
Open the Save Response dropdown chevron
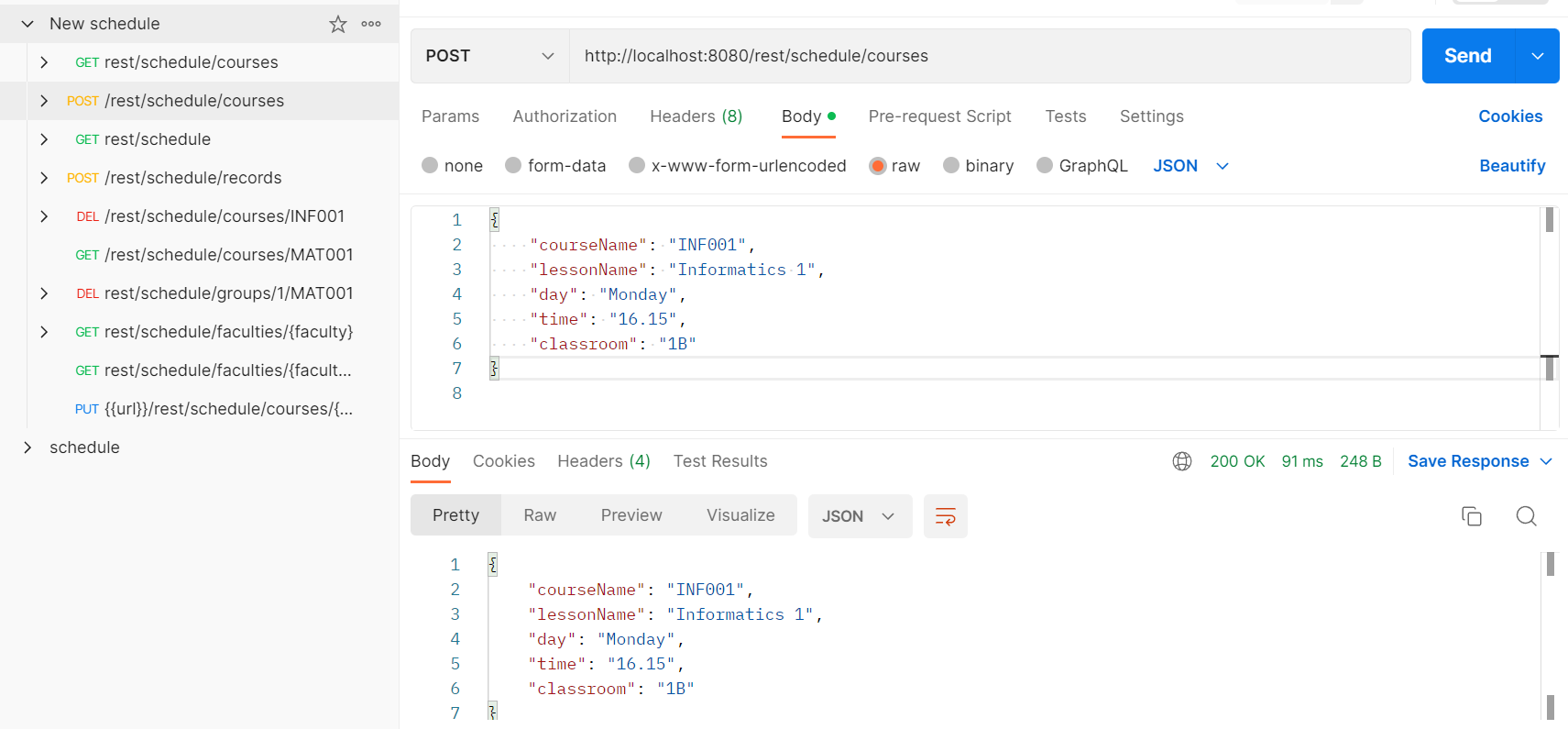[1546, 461]
